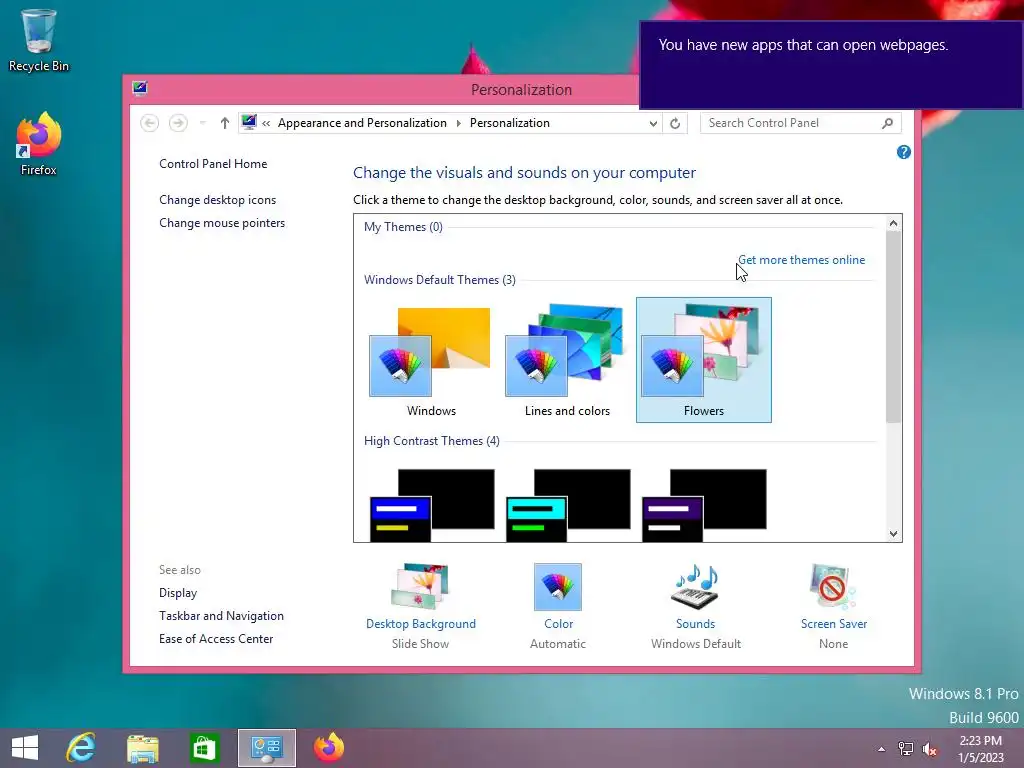Click the Screen Saver text link
This screenshot has height=768, width=1024.
pyautogui.click(x=834, y=624)
